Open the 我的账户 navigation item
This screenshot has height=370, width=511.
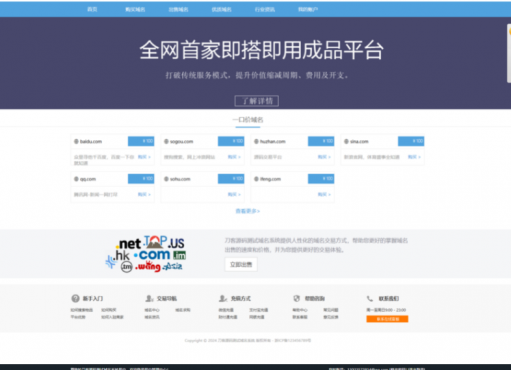point(308,10)
